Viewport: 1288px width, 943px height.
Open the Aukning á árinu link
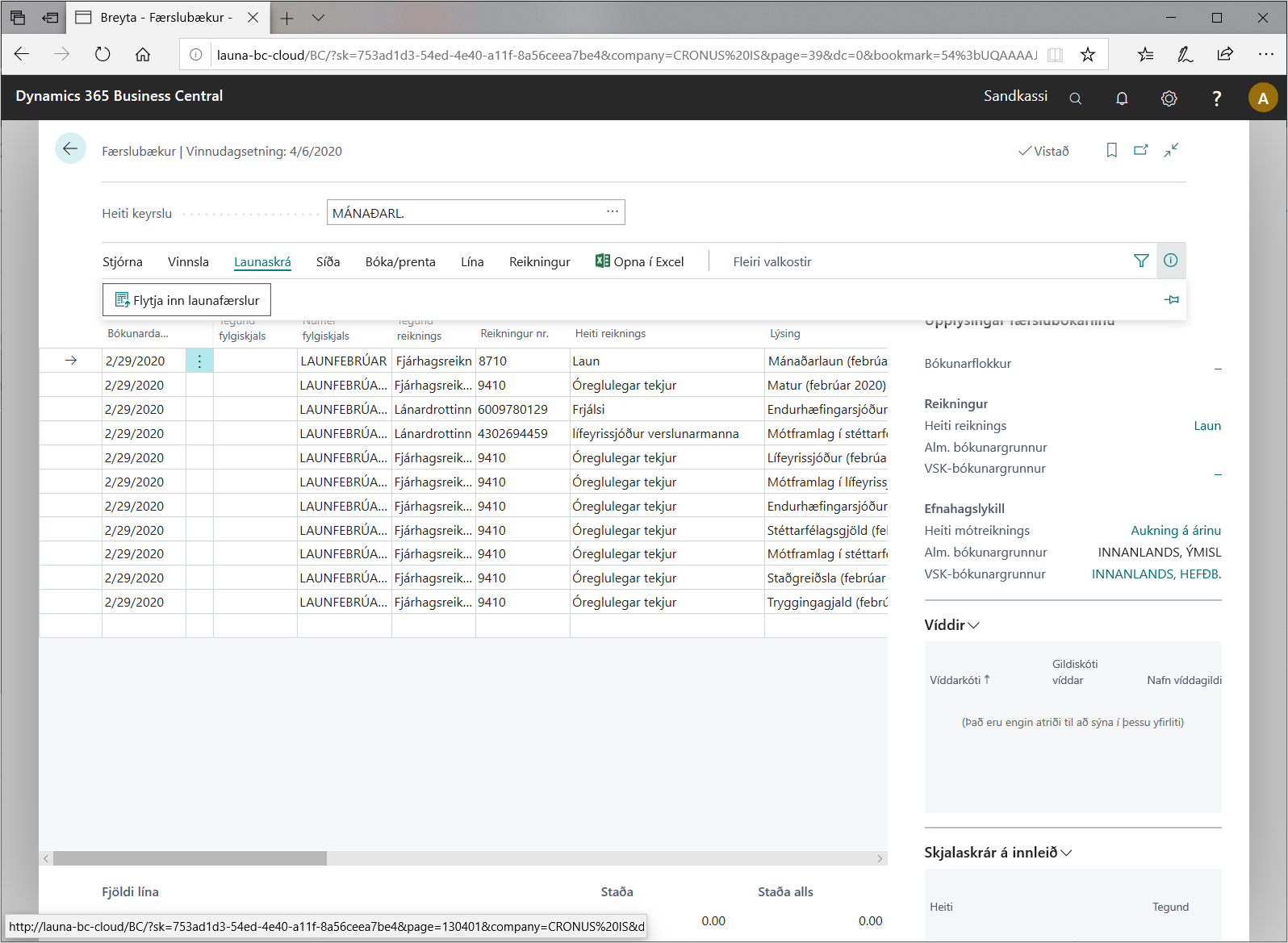[x=1175, y=531]
